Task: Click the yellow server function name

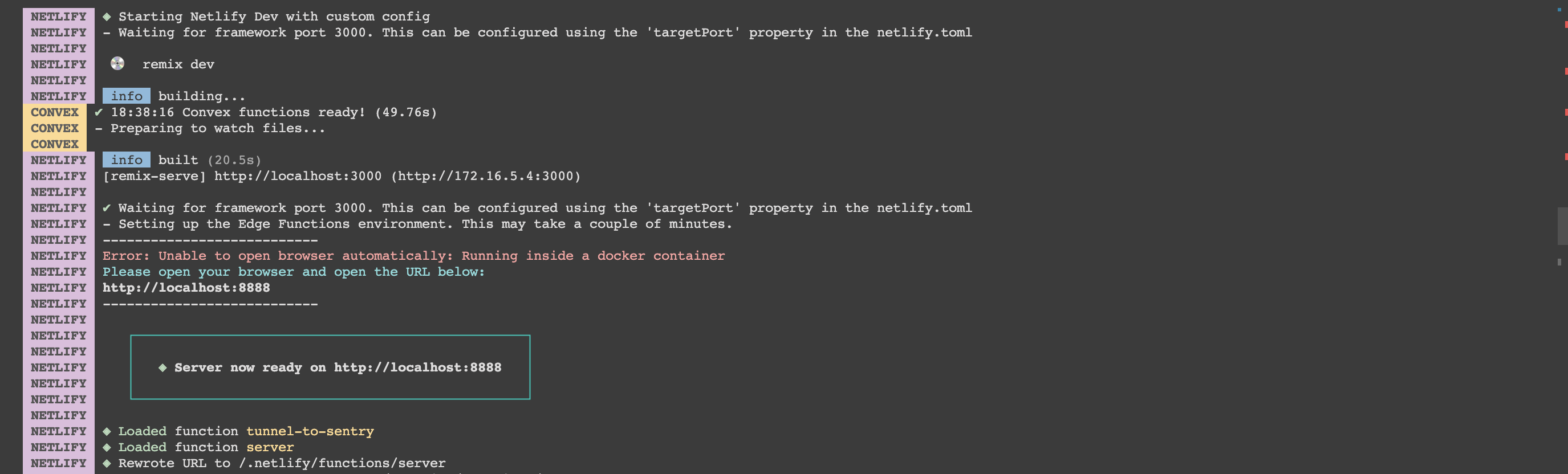Action: (x=270, y=447)
